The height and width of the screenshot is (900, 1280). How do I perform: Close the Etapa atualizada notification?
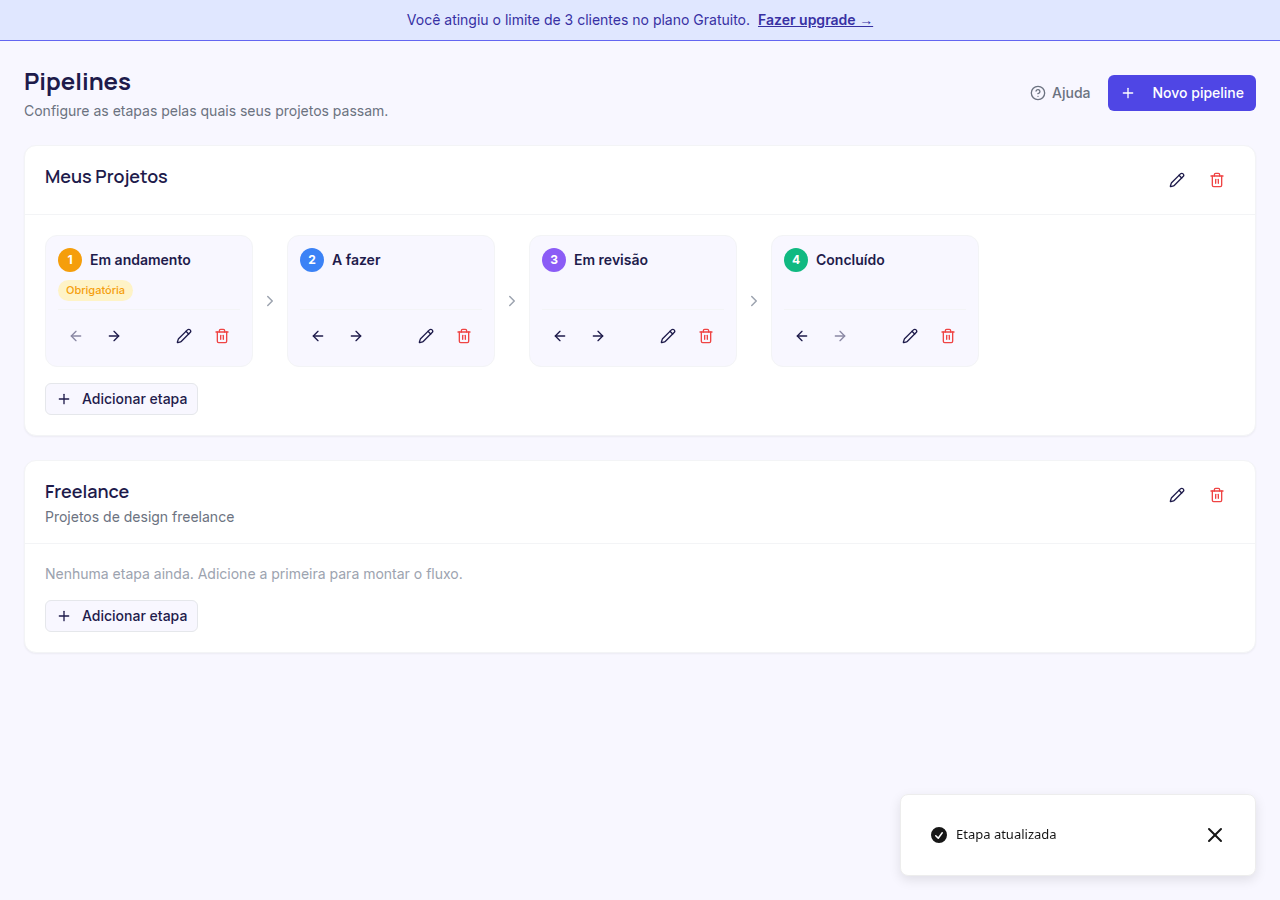[x=1215, y=835]
